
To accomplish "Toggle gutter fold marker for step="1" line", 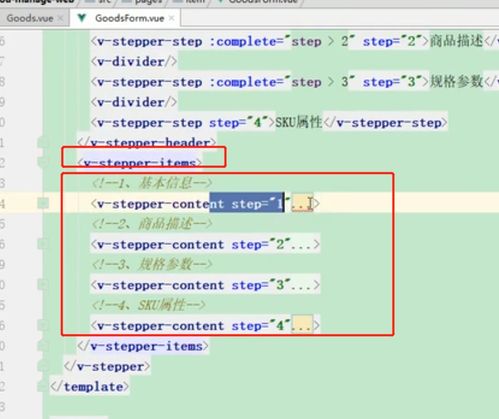I will (43, 203).
